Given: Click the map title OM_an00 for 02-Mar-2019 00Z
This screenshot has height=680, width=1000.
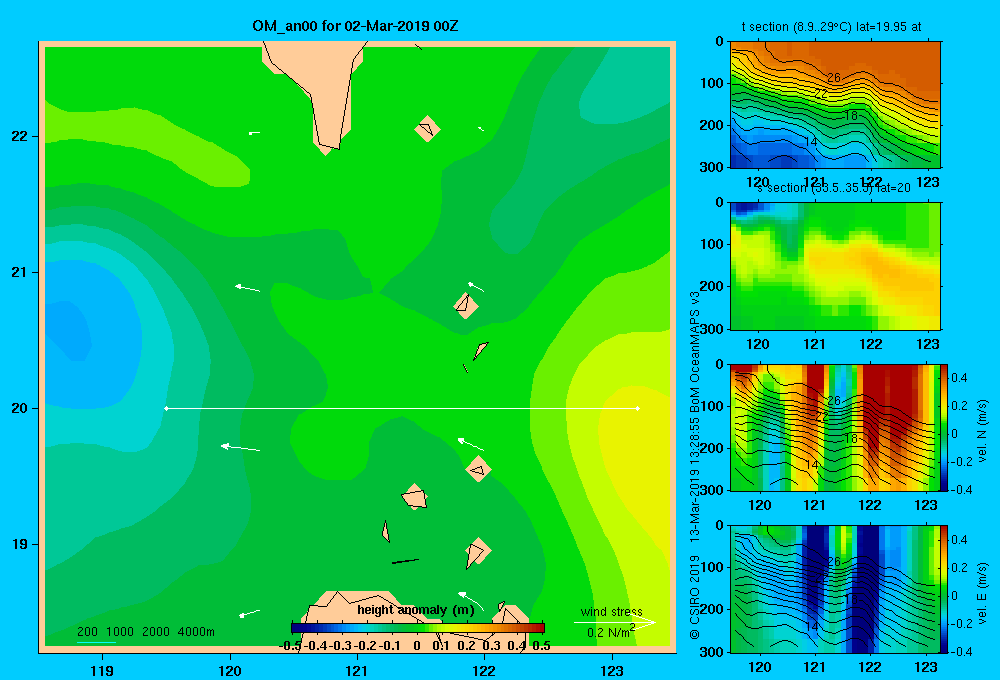Looking at the screenshot, I should 355,26.
